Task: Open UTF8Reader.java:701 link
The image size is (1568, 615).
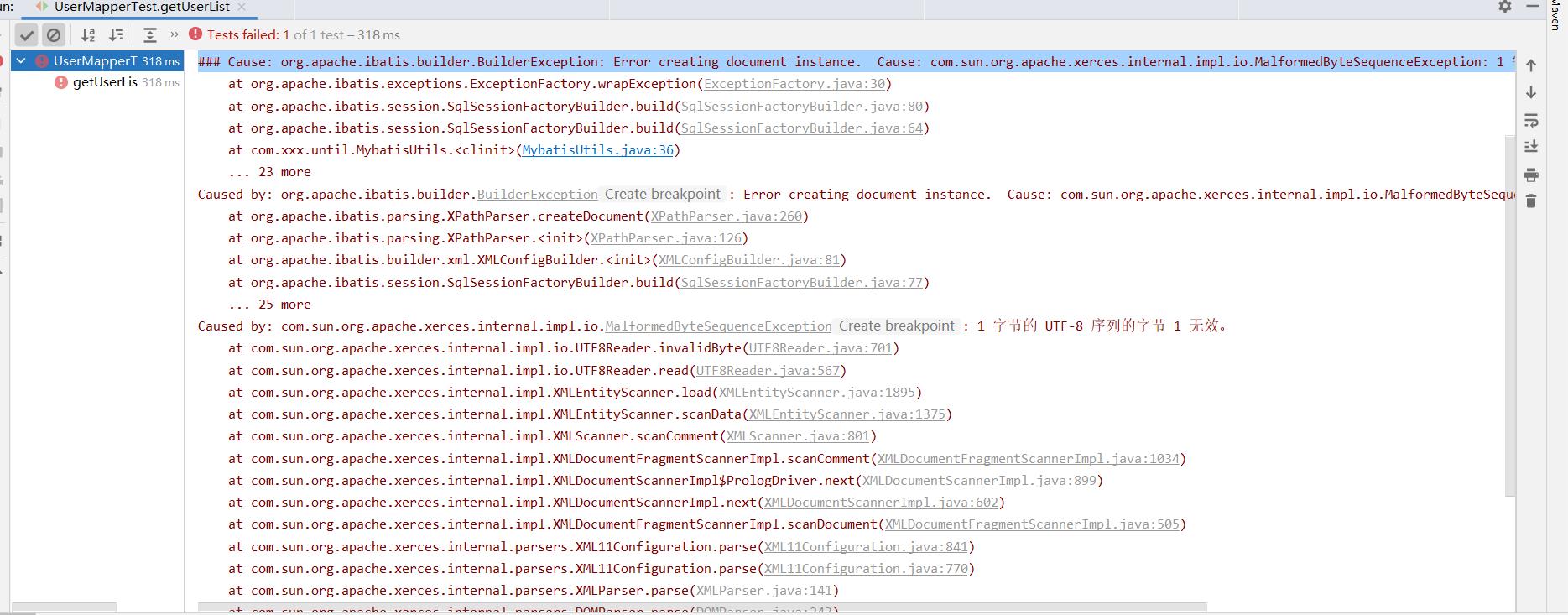Action: pyautogui.click(x=820, y=348)
